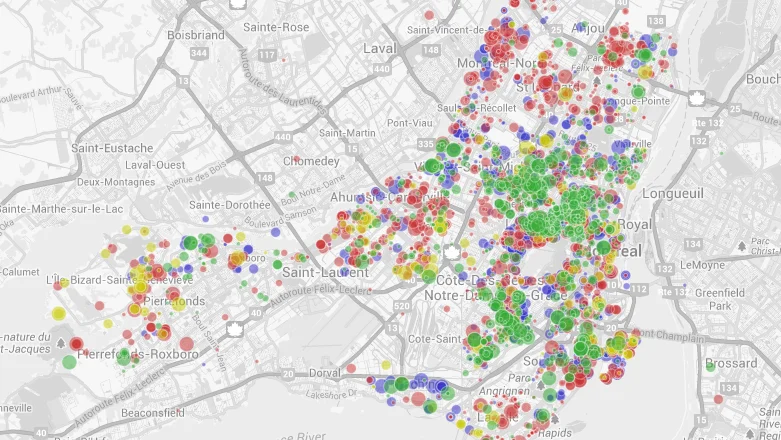
Task: Select the Boisbriand city label
Action: pos(196,34)
